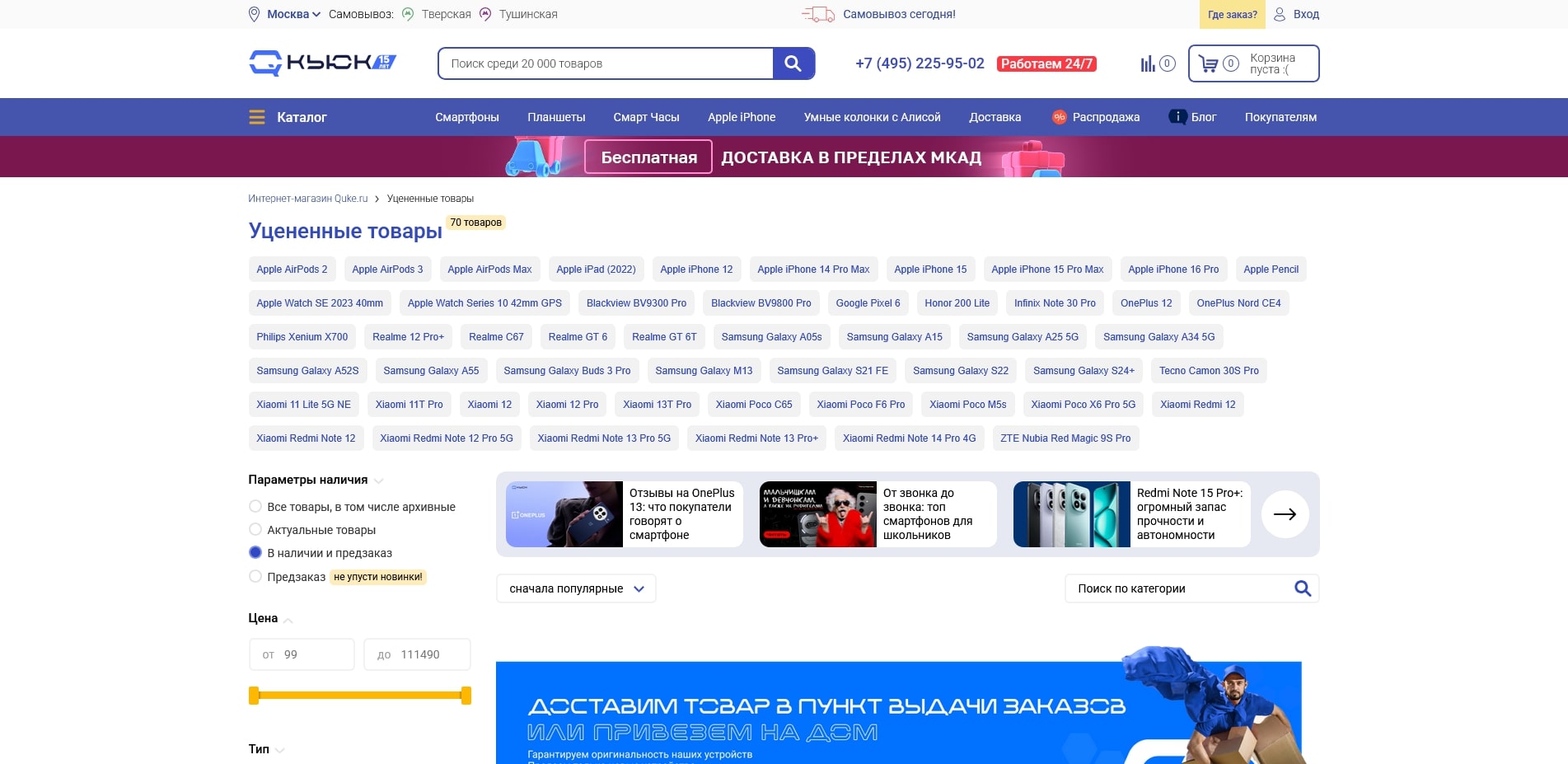This screenshot has width=1568, height=764.
Task: Click the right arrow on the news carousel
Action: 1285,513
